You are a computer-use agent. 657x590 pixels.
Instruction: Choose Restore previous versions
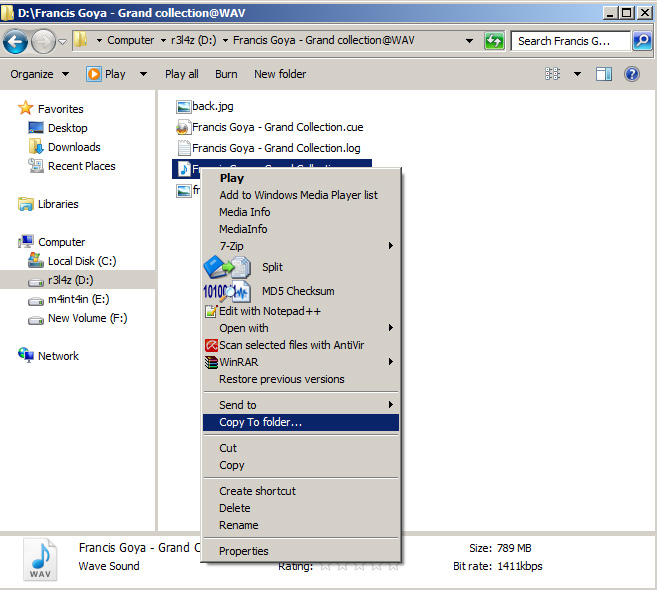pos(301,379)
